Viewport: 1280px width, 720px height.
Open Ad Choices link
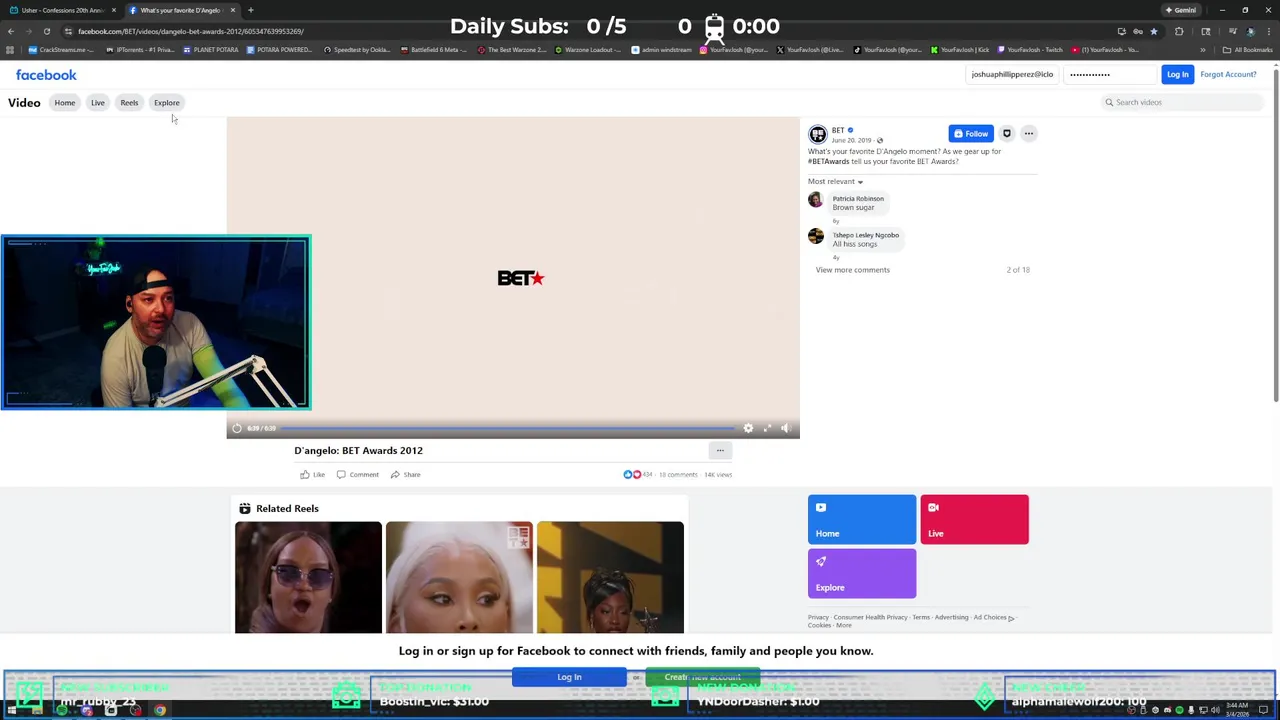pyautogui.click(x=994, y=618)
